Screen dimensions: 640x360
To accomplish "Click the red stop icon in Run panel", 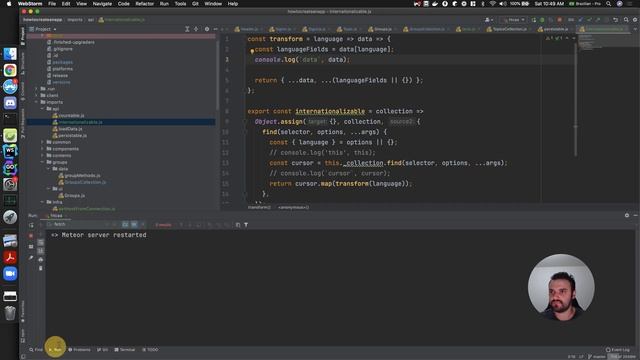I will [x=31, y=236].
